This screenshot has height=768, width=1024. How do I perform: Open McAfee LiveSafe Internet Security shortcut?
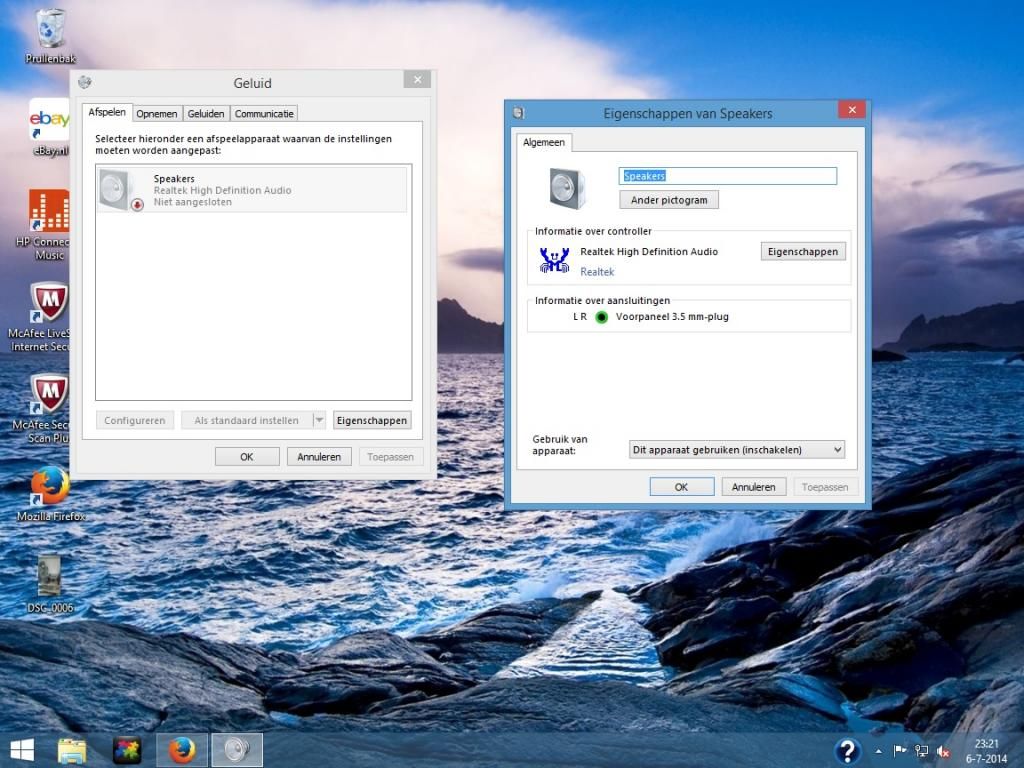point(49,303)
